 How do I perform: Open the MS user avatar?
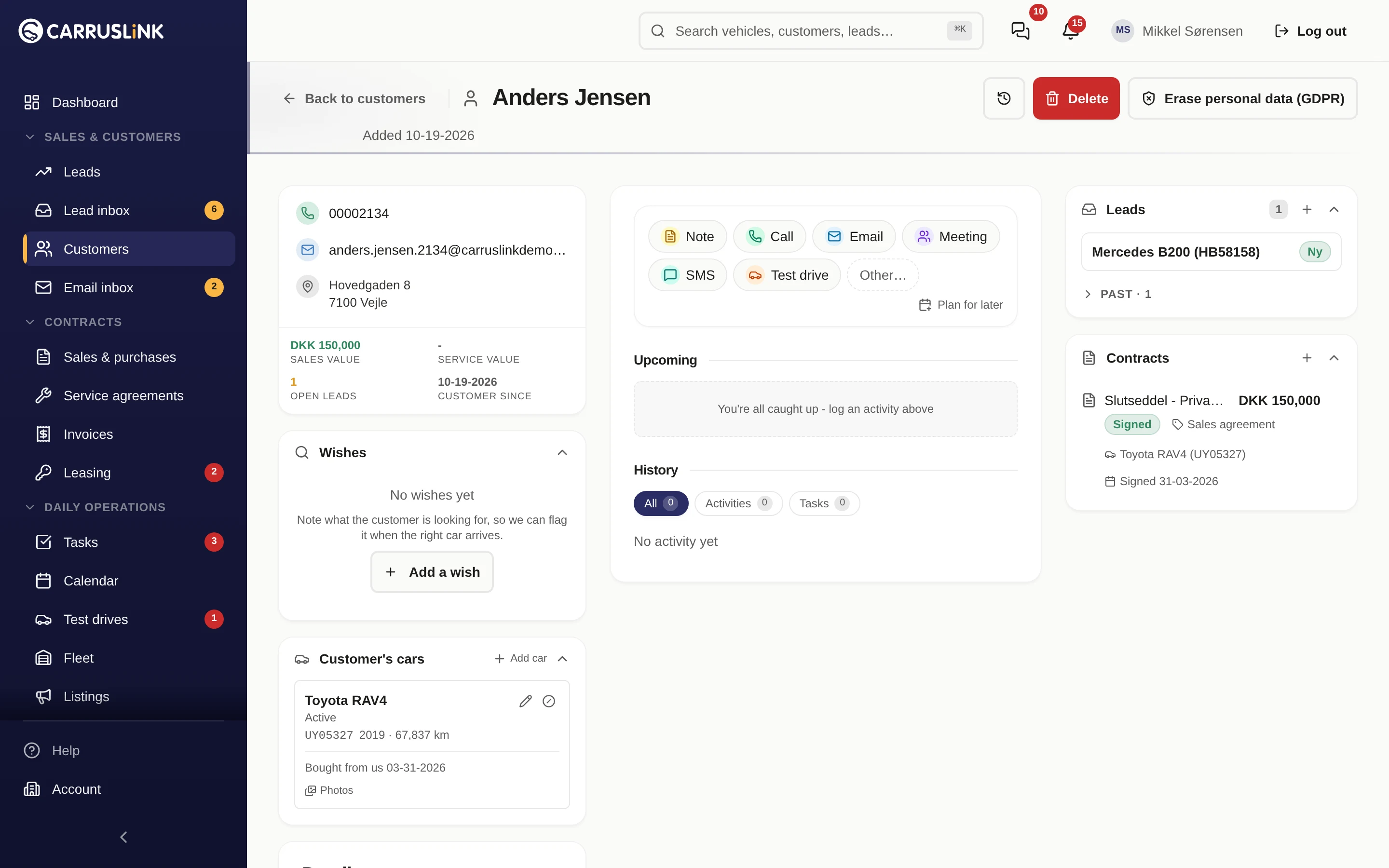pos(1123,31)
